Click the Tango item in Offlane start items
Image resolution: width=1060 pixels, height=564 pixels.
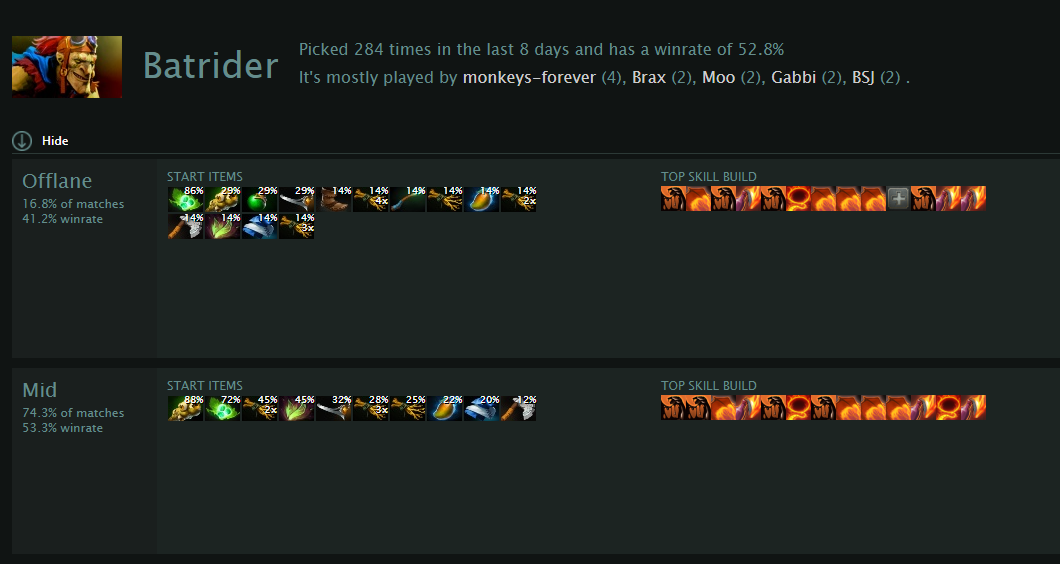coord(186,199)
